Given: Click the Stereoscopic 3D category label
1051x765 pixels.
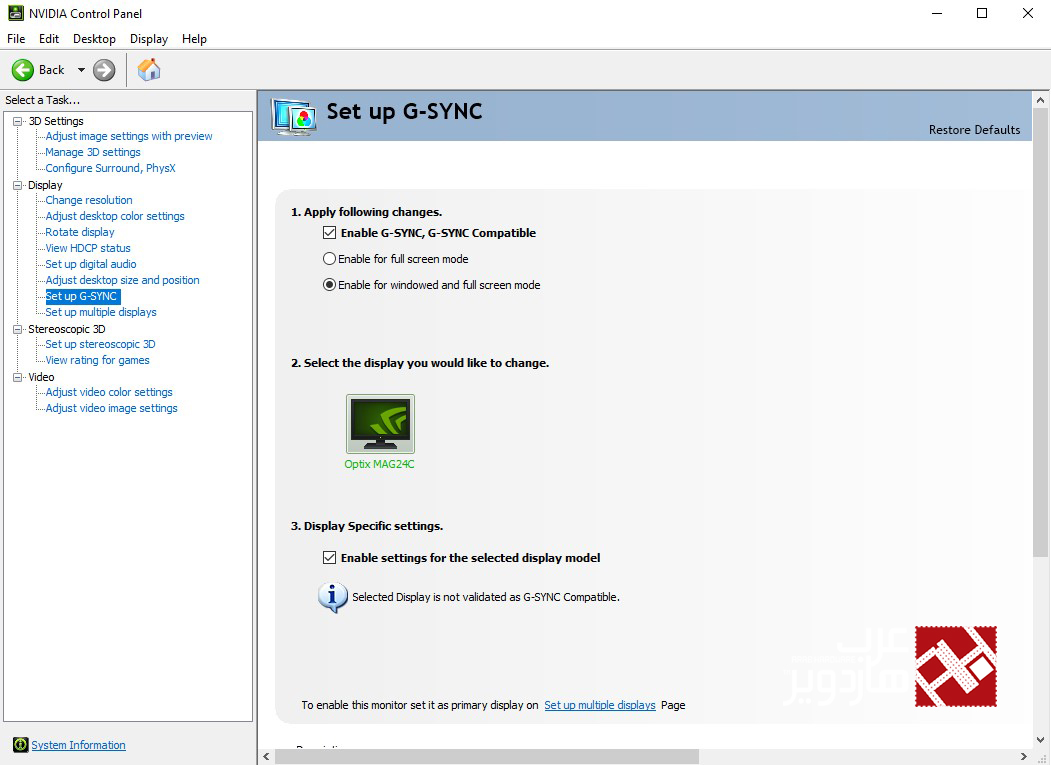Looking at the screenshot, I should pos(67,329).
